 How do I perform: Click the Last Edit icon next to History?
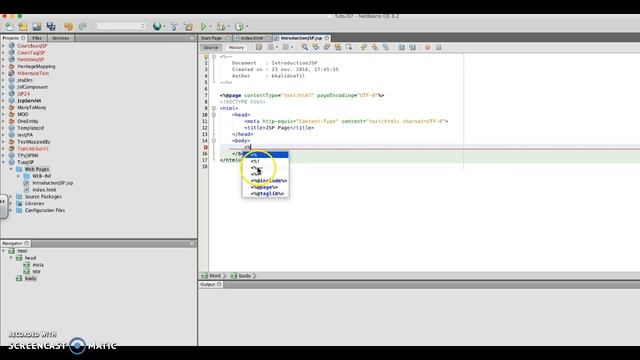click(x=259, y=47)
